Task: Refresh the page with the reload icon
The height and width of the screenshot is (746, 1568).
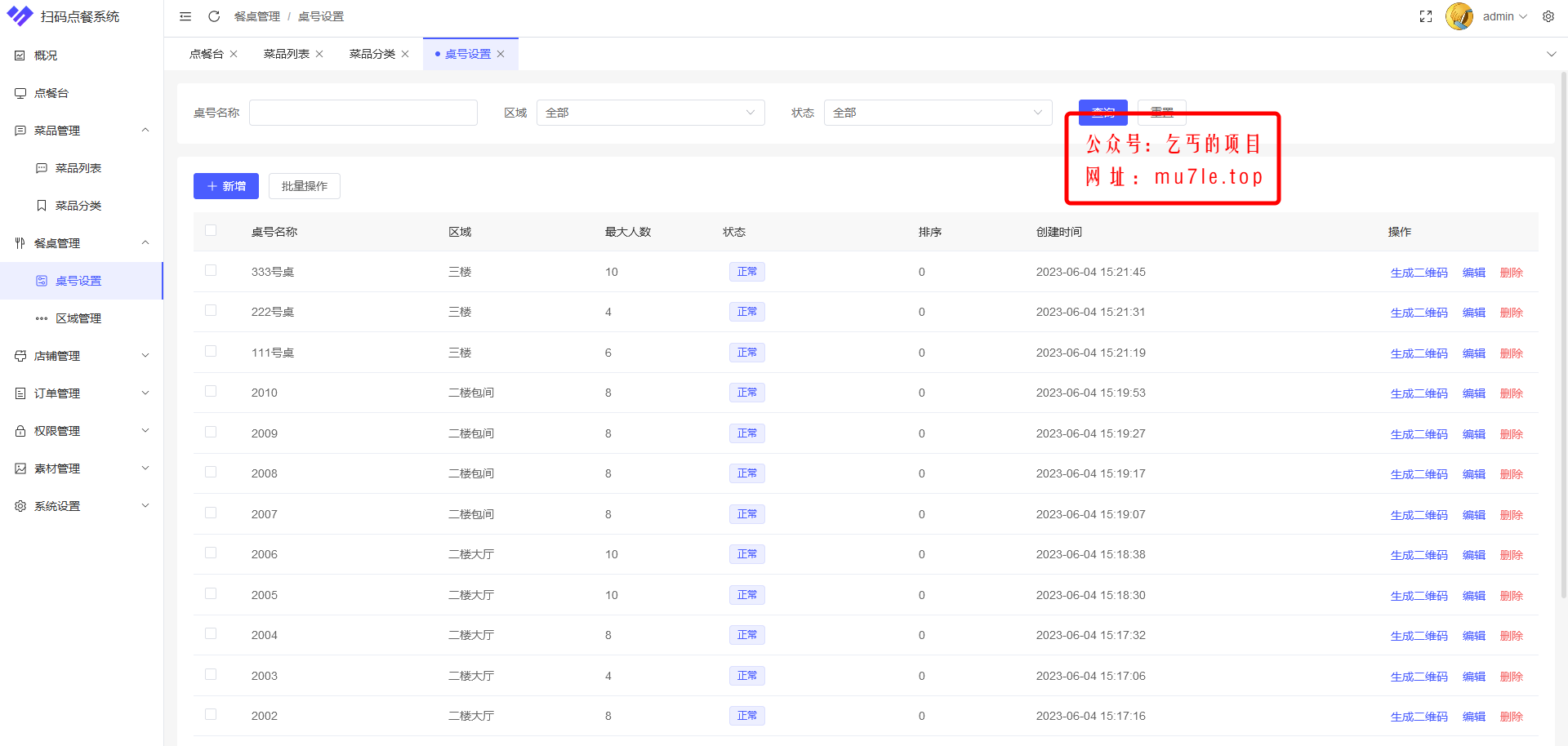Action: click(x=214, y=16)
